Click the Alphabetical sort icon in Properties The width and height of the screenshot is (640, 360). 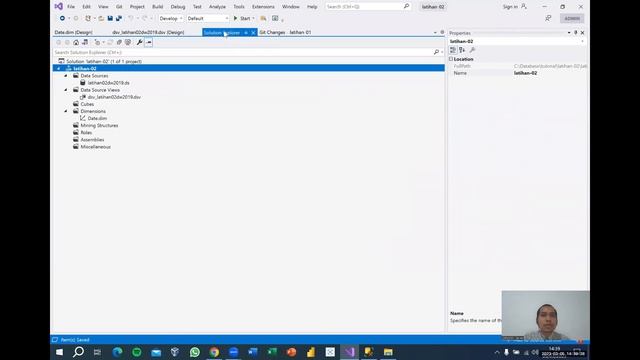coord(462,50)
